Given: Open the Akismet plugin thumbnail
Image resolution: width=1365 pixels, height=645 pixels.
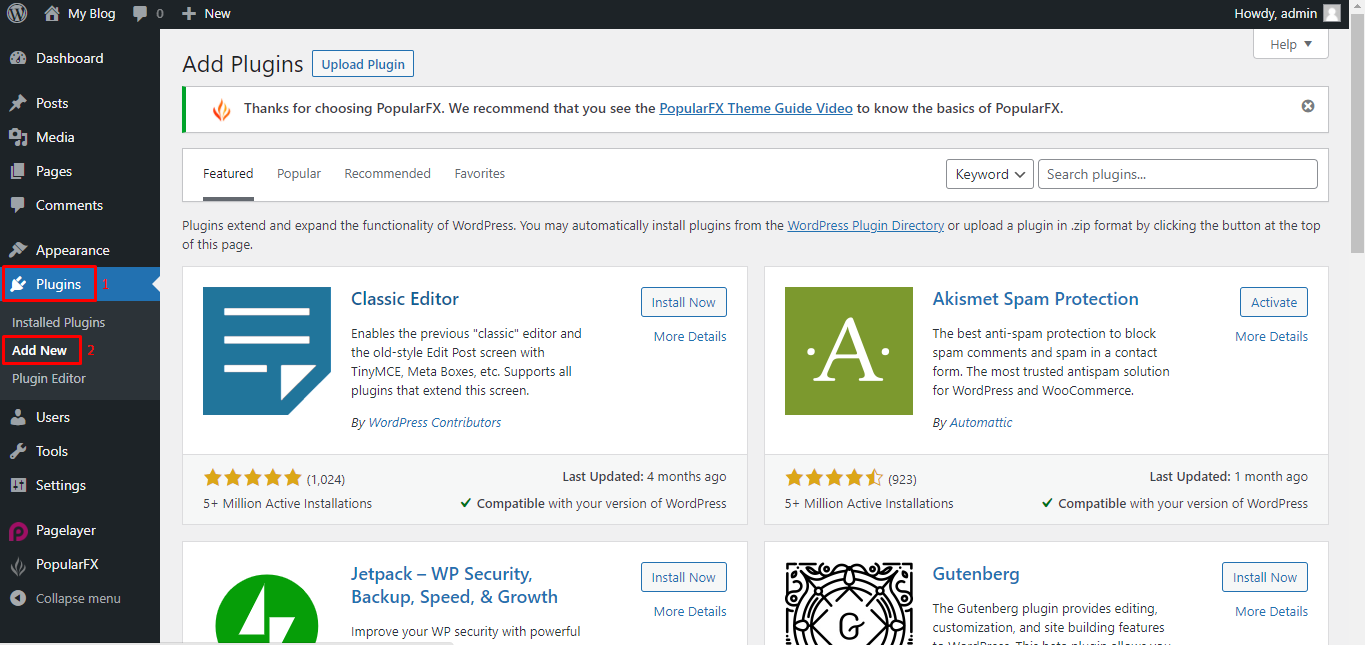Looking at the screenshot, I should pyautogui.click(x=849, y=351).
